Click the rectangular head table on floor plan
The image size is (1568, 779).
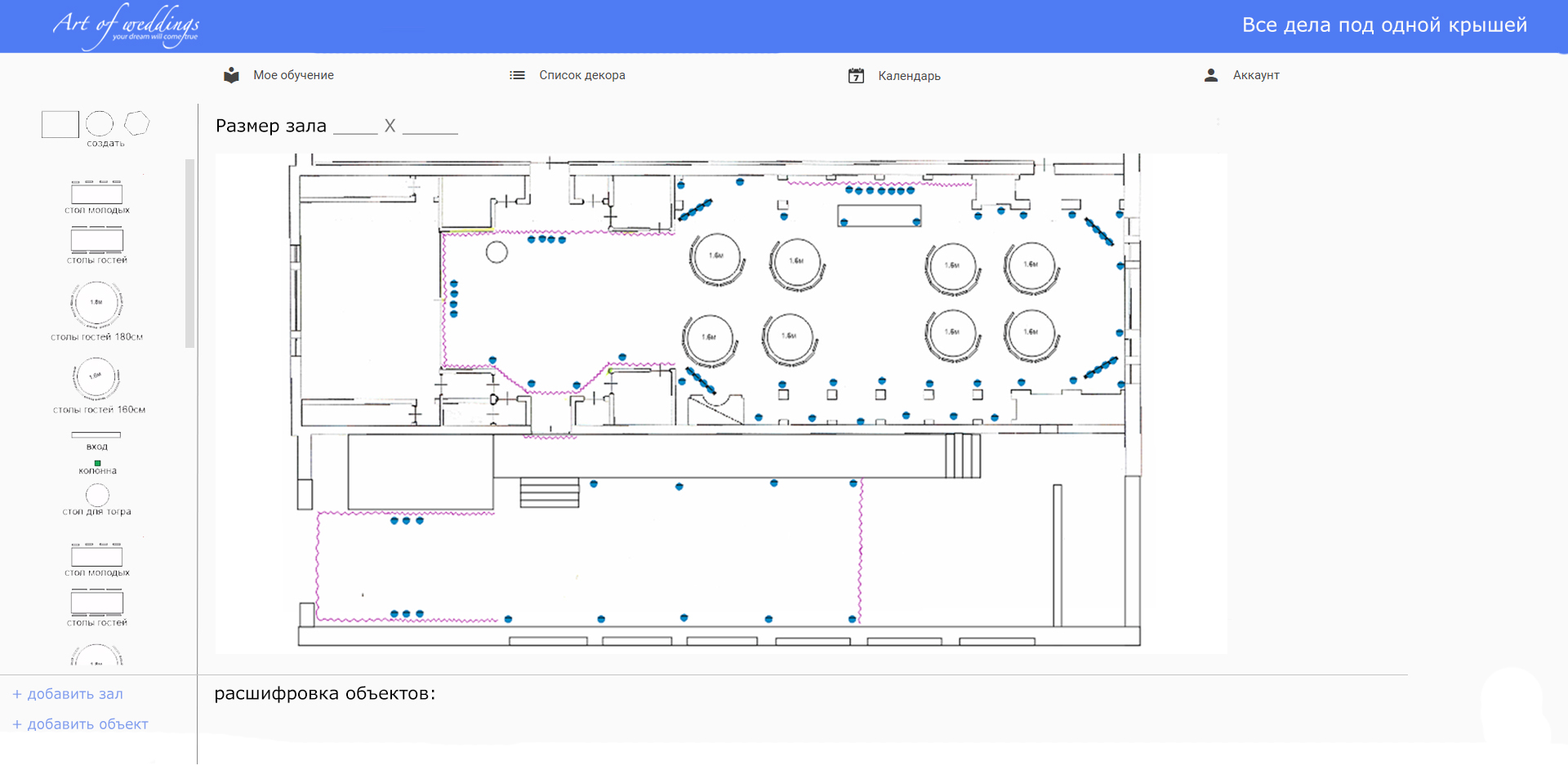[x=880, y=216]
